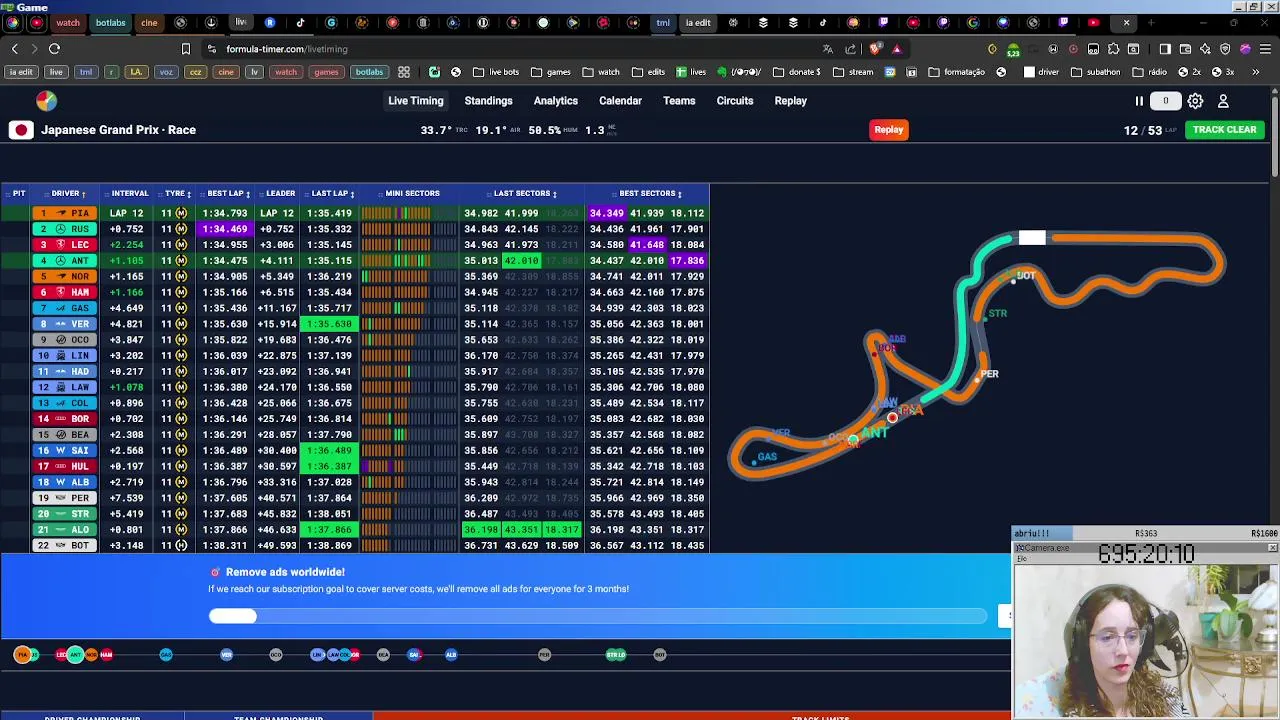Click the bookmark icon left of the address bar

tap(185, 49)
